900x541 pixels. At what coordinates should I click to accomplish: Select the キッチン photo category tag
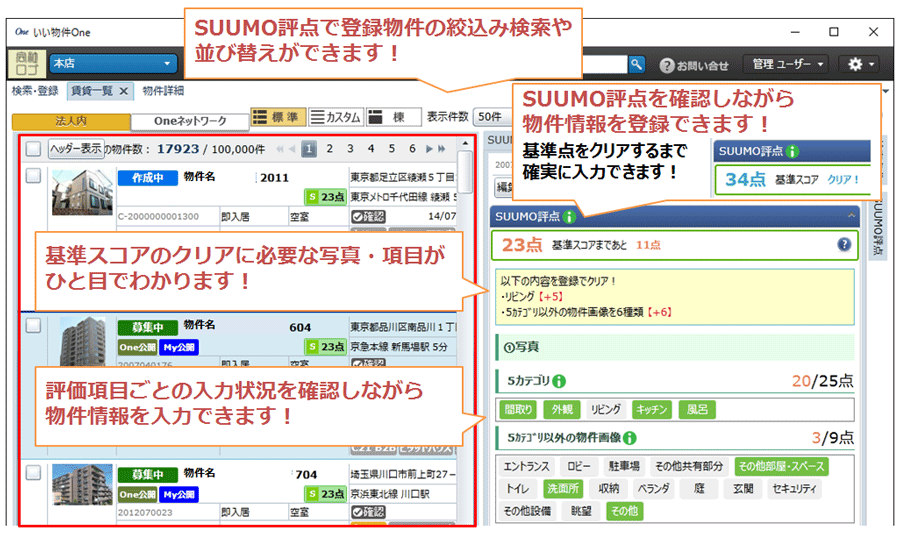pyautogui.click(x=651, y=410)
